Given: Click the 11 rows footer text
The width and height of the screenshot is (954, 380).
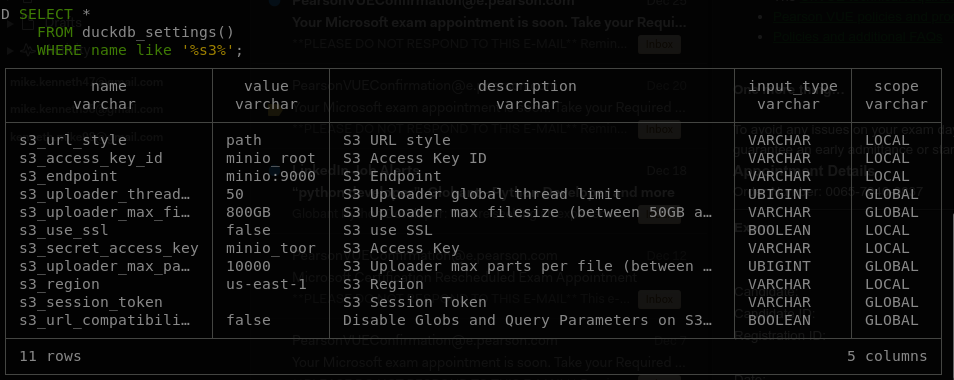Looking at the screenshot, I should tap(50, 356).
